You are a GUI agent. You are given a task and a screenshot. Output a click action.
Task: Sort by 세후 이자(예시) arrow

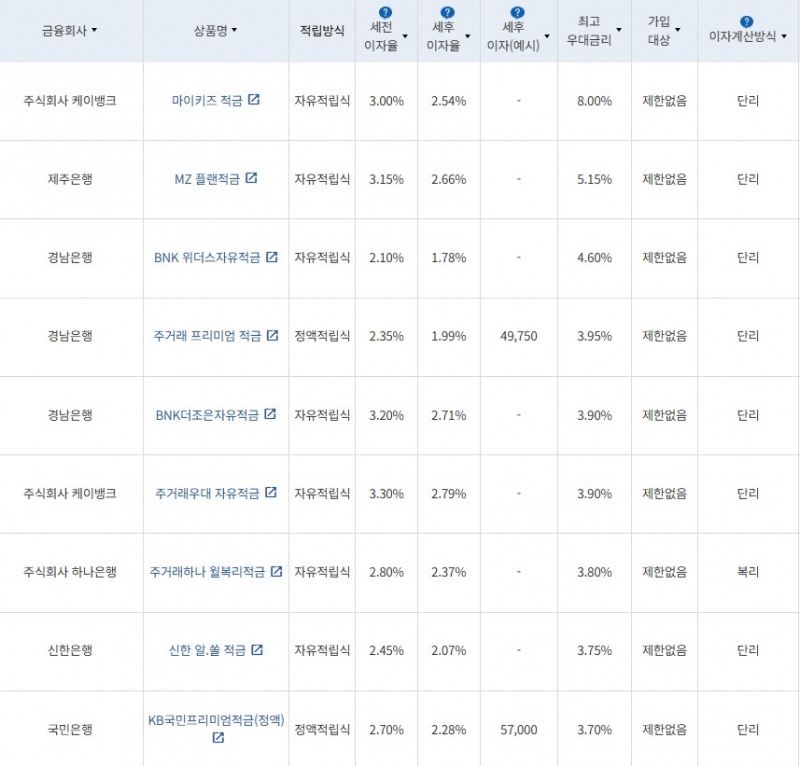tap(547, 36)
